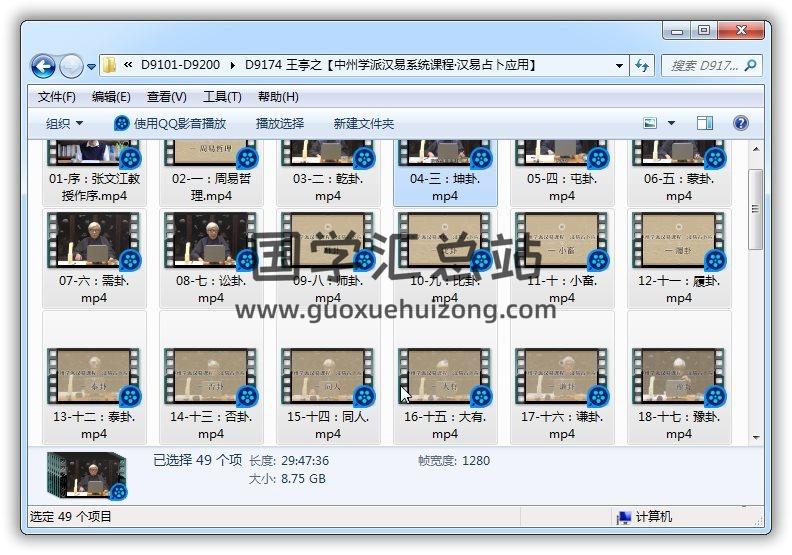Expand the address bar history dropdown
The width and height of the screenshot is (792, 555).
click(x=620, y=66)
